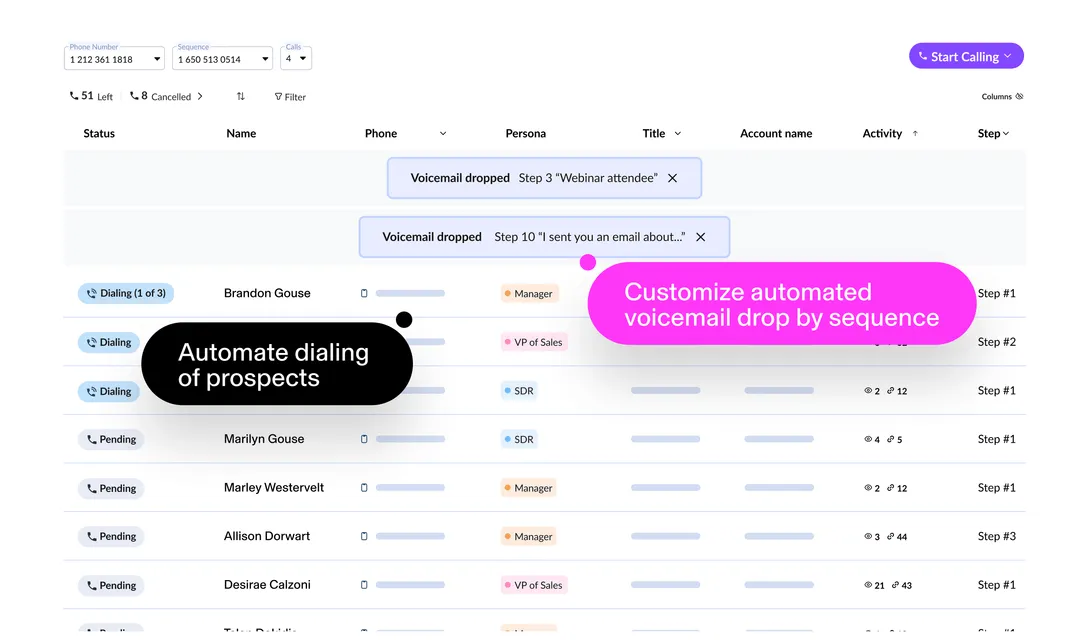The width and height of the screenshot is (1080, 640).
Task: Click the phone icon beside the 51 Left counter
Action: tap(73, 96)
